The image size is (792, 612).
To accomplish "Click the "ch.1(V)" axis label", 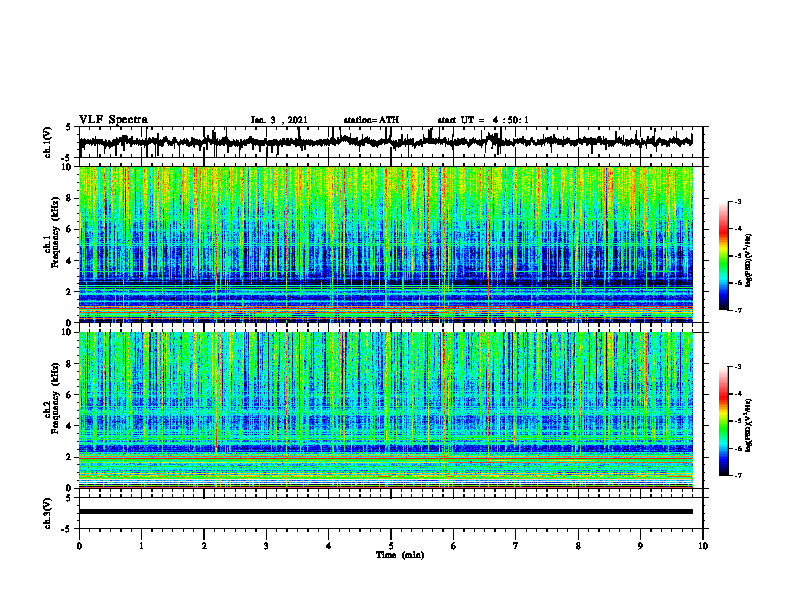I will (x=48, y=142).
